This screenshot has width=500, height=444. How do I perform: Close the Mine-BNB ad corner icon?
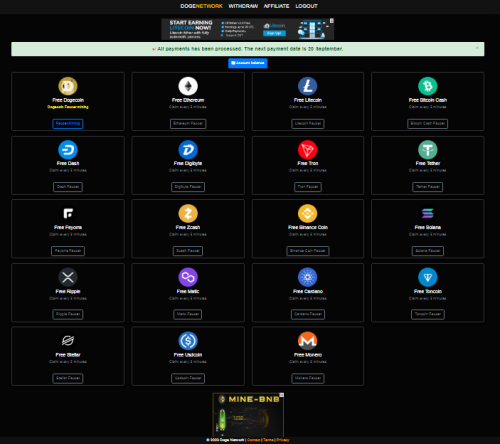tap(282, 395)
